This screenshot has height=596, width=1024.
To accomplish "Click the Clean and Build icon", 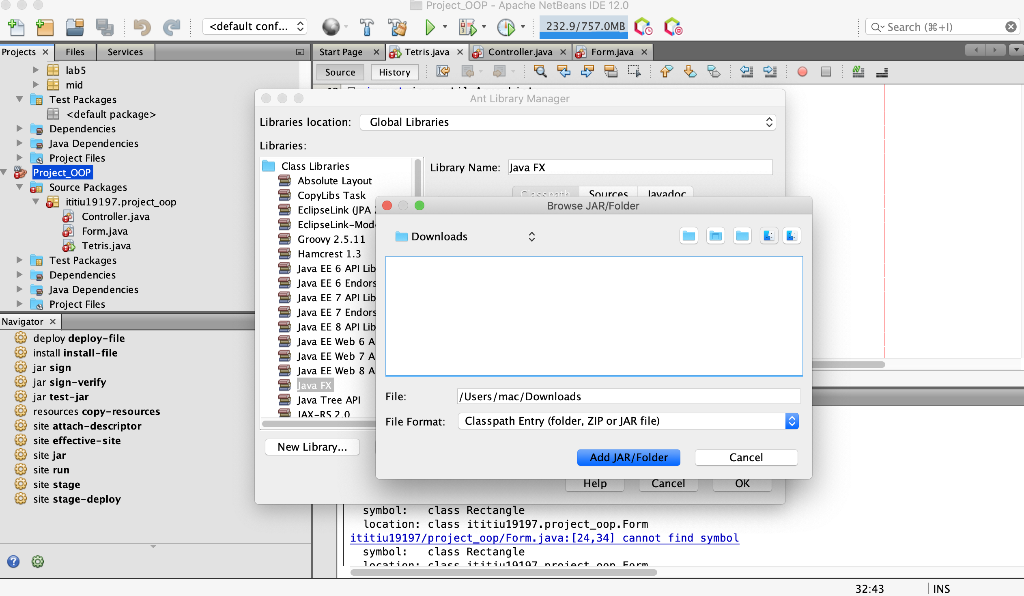I will pos(397,27).
